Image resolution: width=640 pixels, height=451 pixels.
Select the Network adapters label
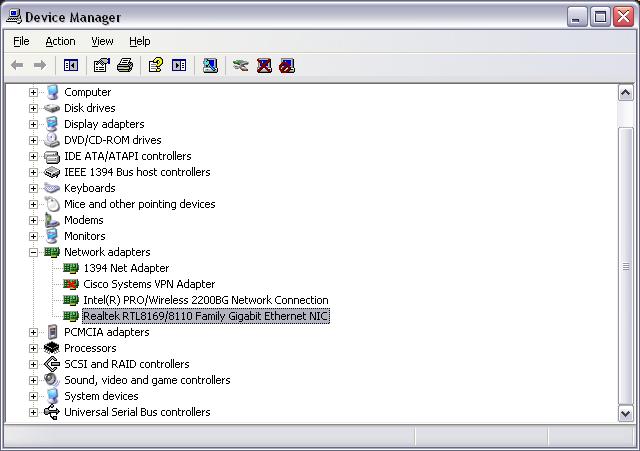pyautogui.click(x=107, y=252)
